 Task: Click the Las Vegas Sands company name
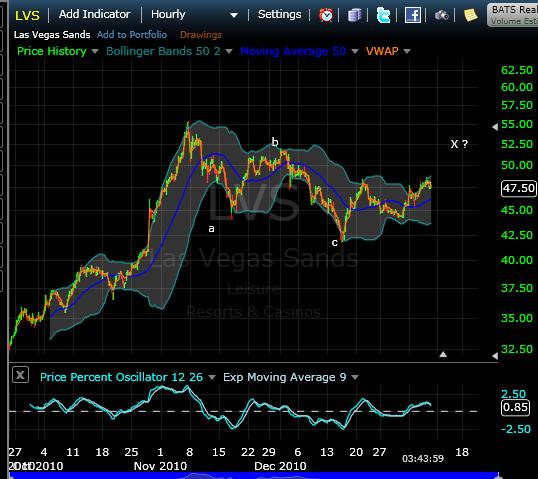[x=52, y=35]
